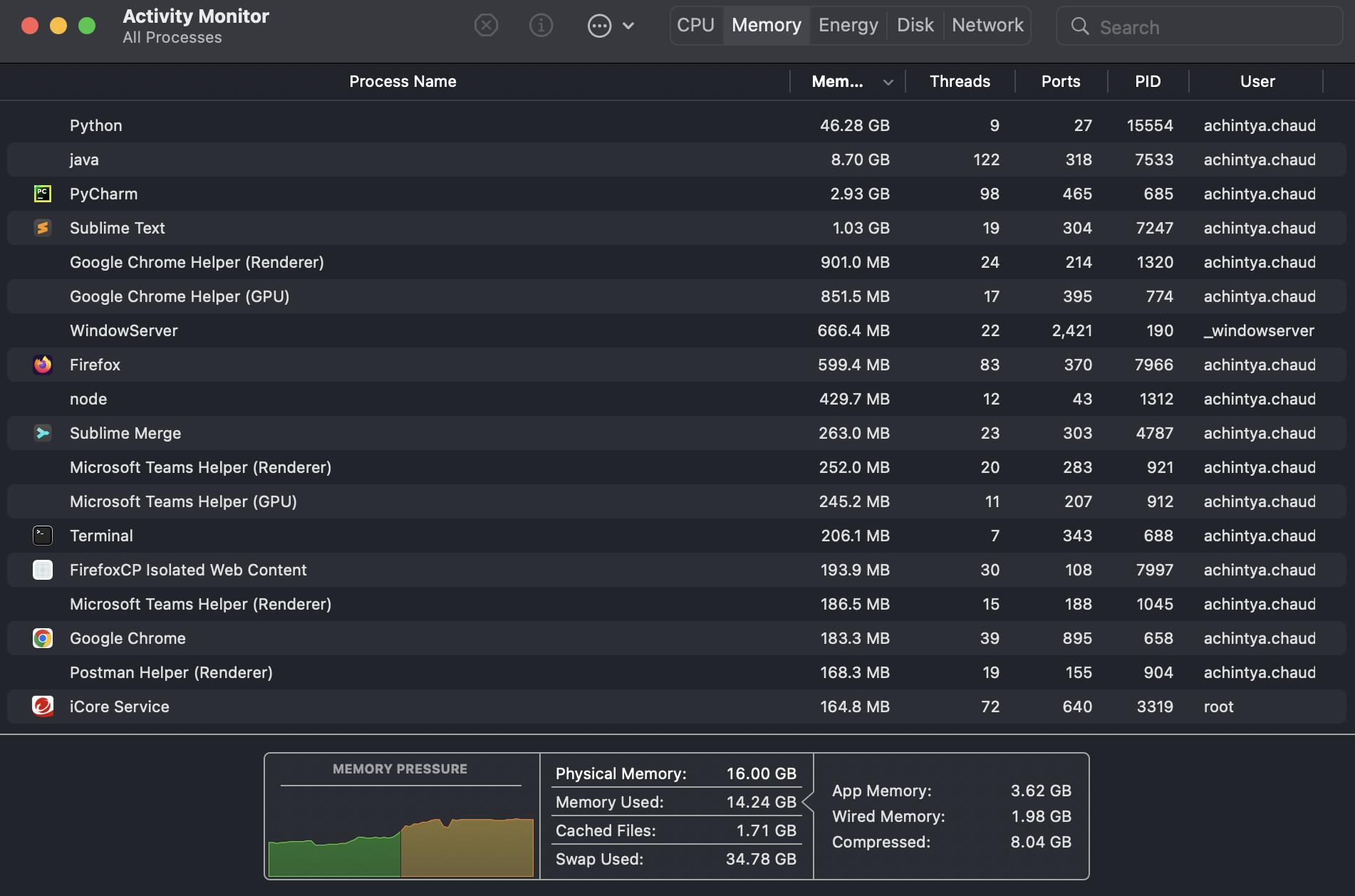Click the Firefox app icon
Viewport: 1355px width, 896px height.
click(43, 364)
